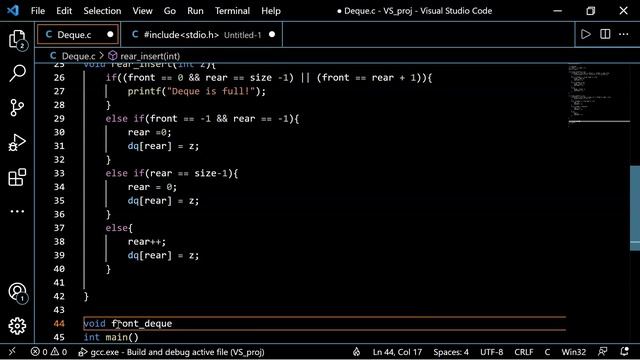Image resolution: width=640 pixels, height=360 pixels.
Task: Show warnings count in status bar
Action: pos(59,352)
